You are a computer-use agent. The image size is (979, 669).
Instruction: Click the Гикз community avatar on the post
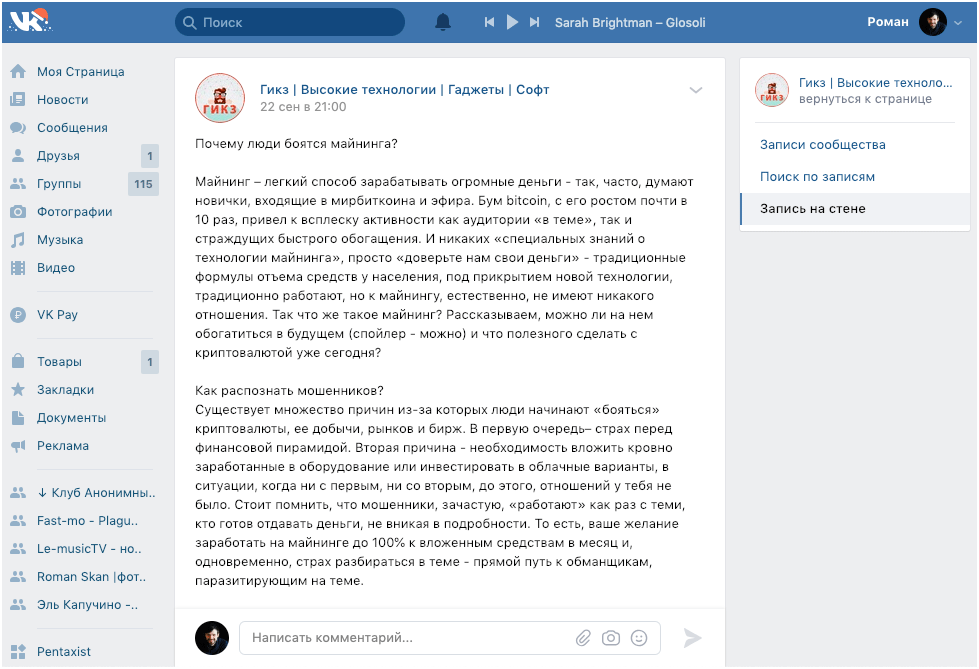pos(220,98)
